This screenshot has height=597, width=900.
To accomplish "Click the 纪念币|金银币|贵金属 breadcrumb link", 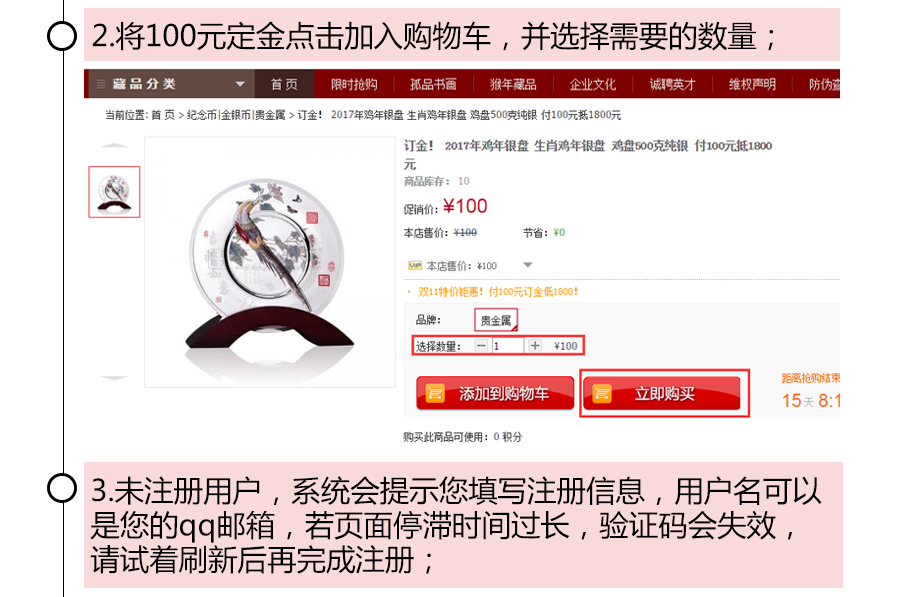I will tap(236, 115).
